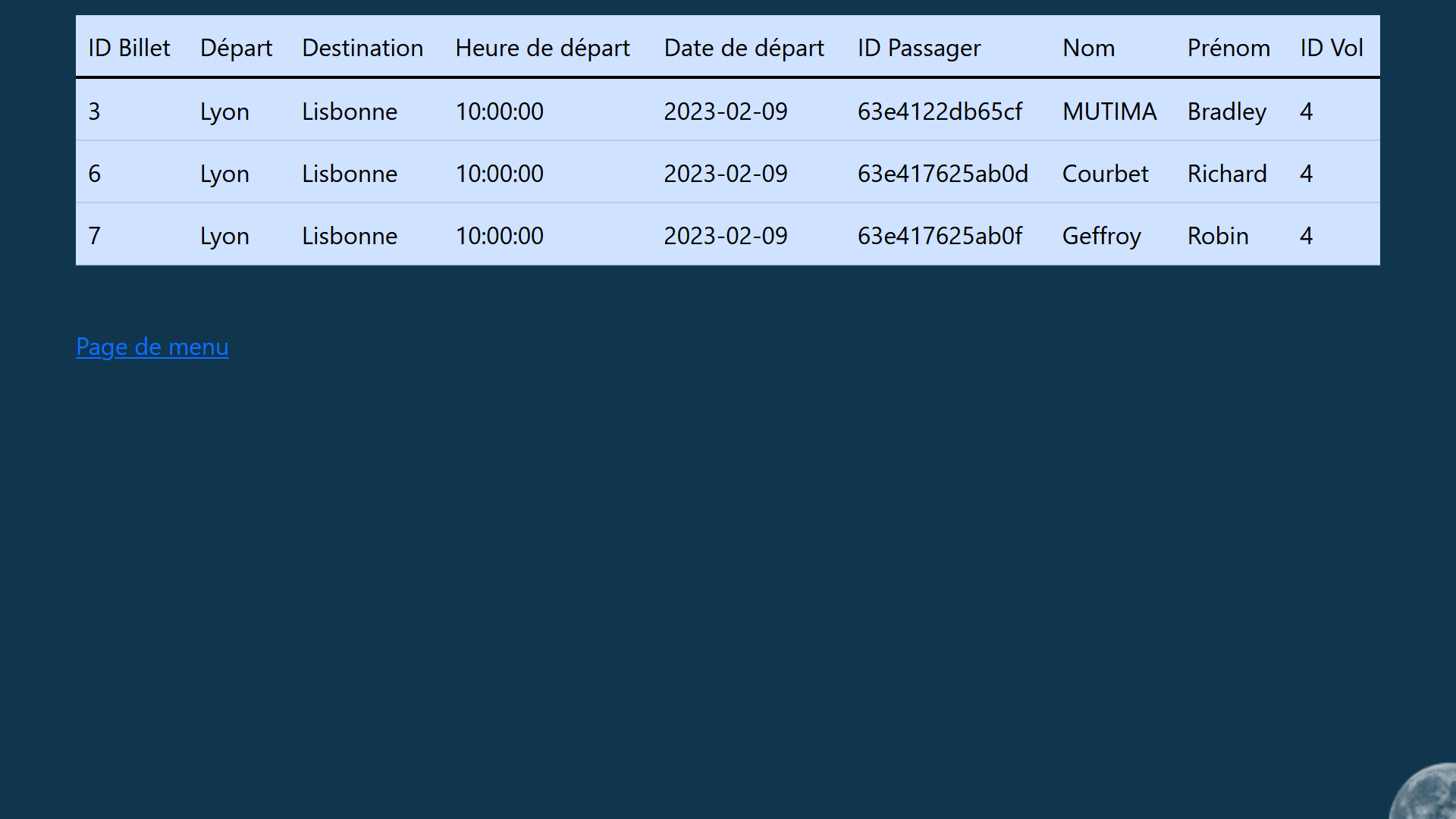Screen dimensions: 1456x819
Task: Select the Destination column header
Action: [362, 48]
